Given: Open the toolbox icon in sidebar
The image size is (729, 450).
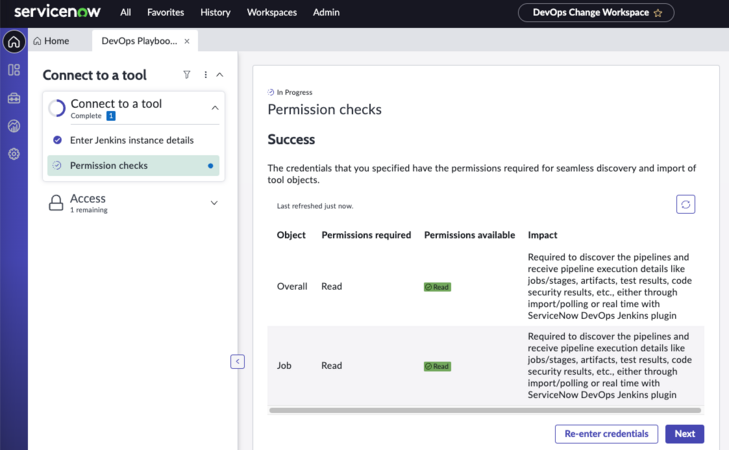Looking at the screenshot, I should point(14,98).
